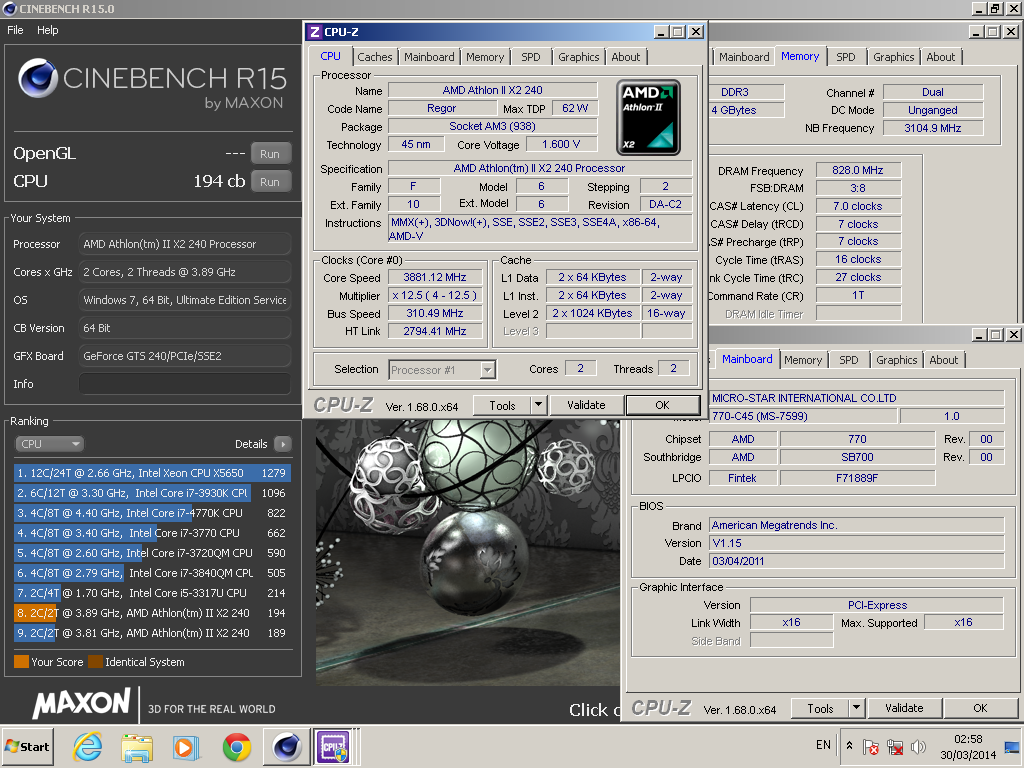Select ranking row Intel Core i7-3840QM

point(152,573)
